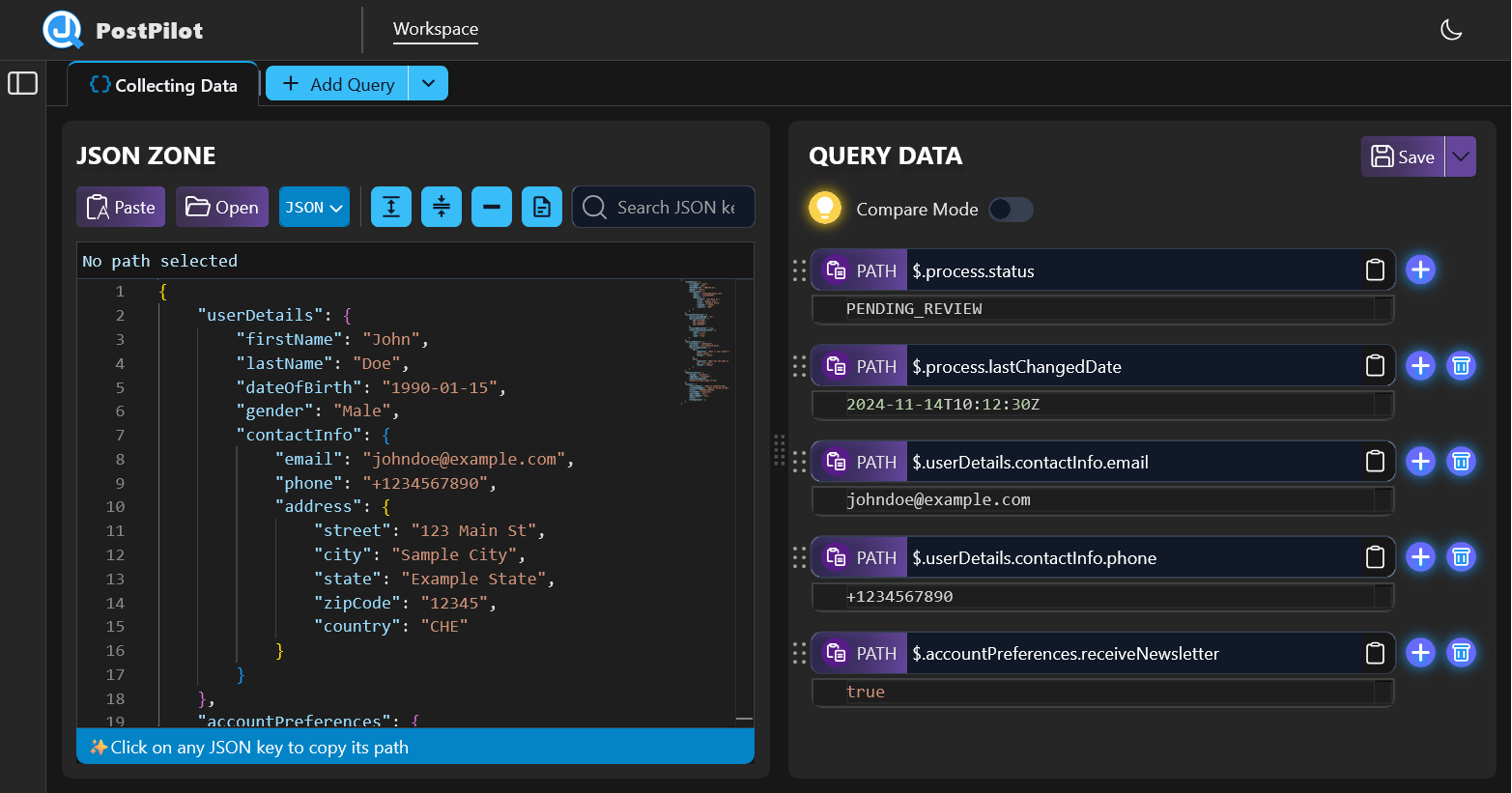Click the document format icon in JSON toolbar

[x=541, y=207]
